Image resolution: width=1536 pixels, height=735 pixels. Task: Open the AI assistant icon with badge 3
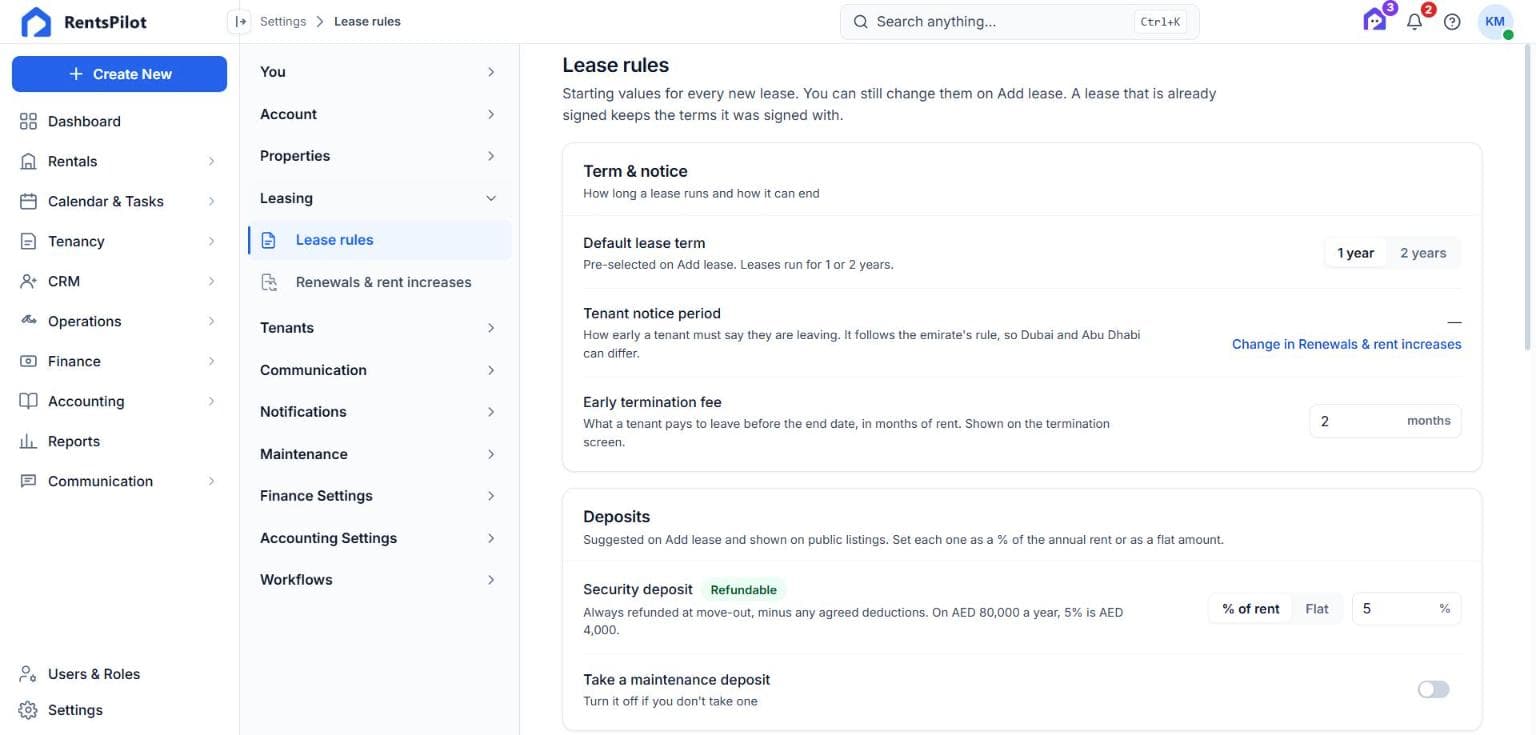(x=1375, y=21)
